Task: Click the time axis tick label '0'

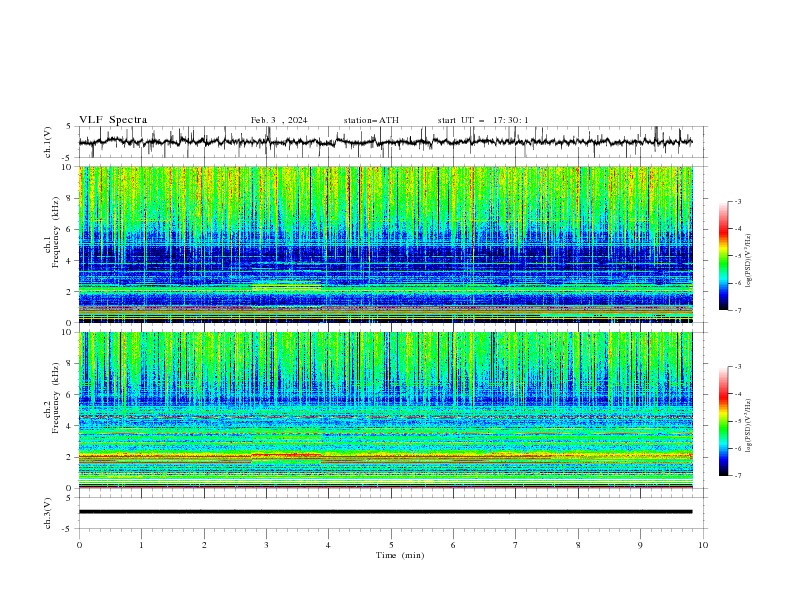Action: click(79, 545)
